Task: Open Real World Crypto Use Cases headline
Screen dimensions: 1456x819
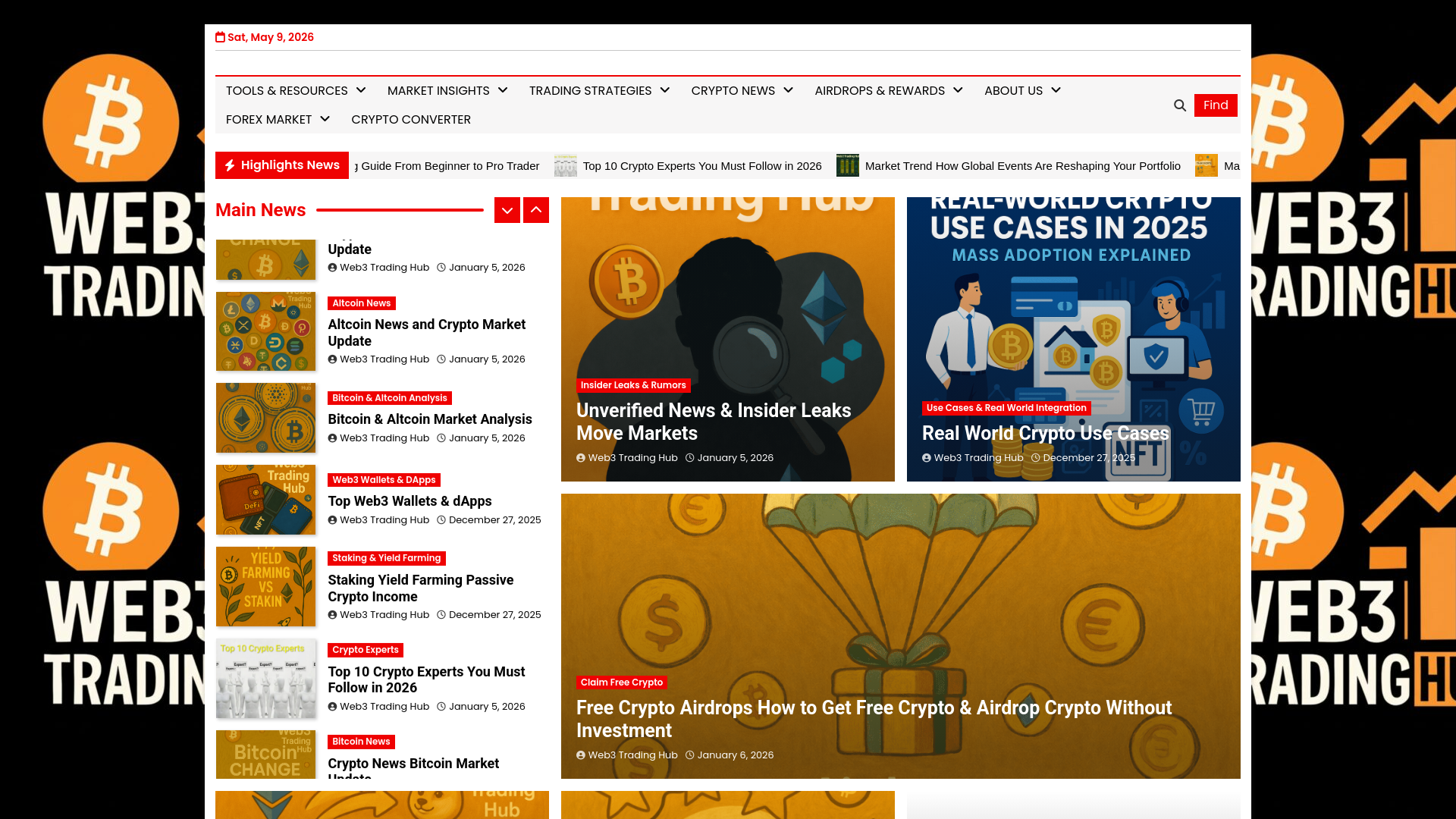Action: point(1046,433)
